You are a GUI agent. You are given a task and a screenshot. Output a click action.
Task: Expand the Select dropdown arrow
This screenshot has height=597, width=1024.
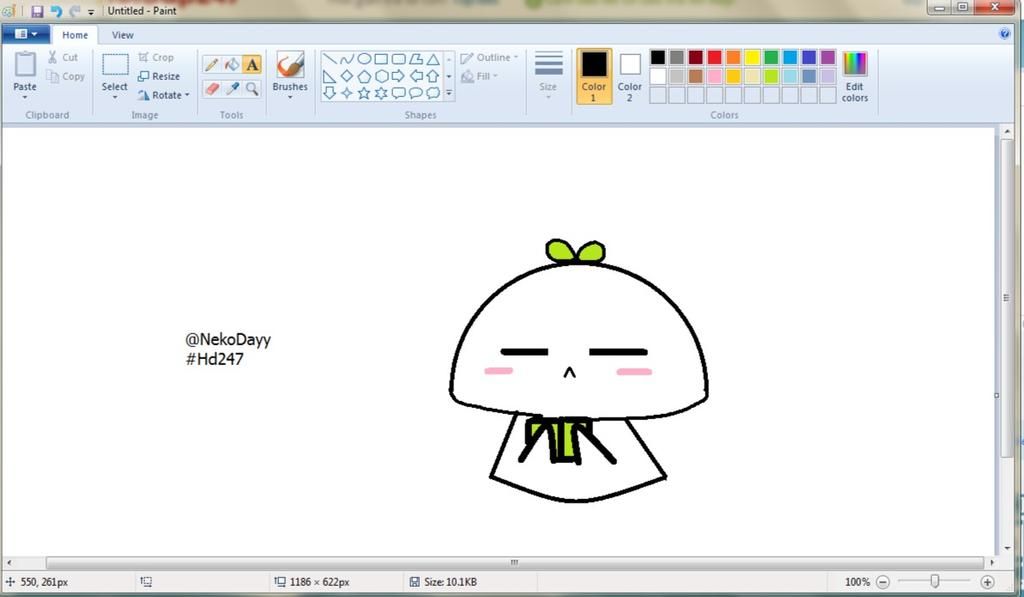pyautogui.click(x=115, y=97)
